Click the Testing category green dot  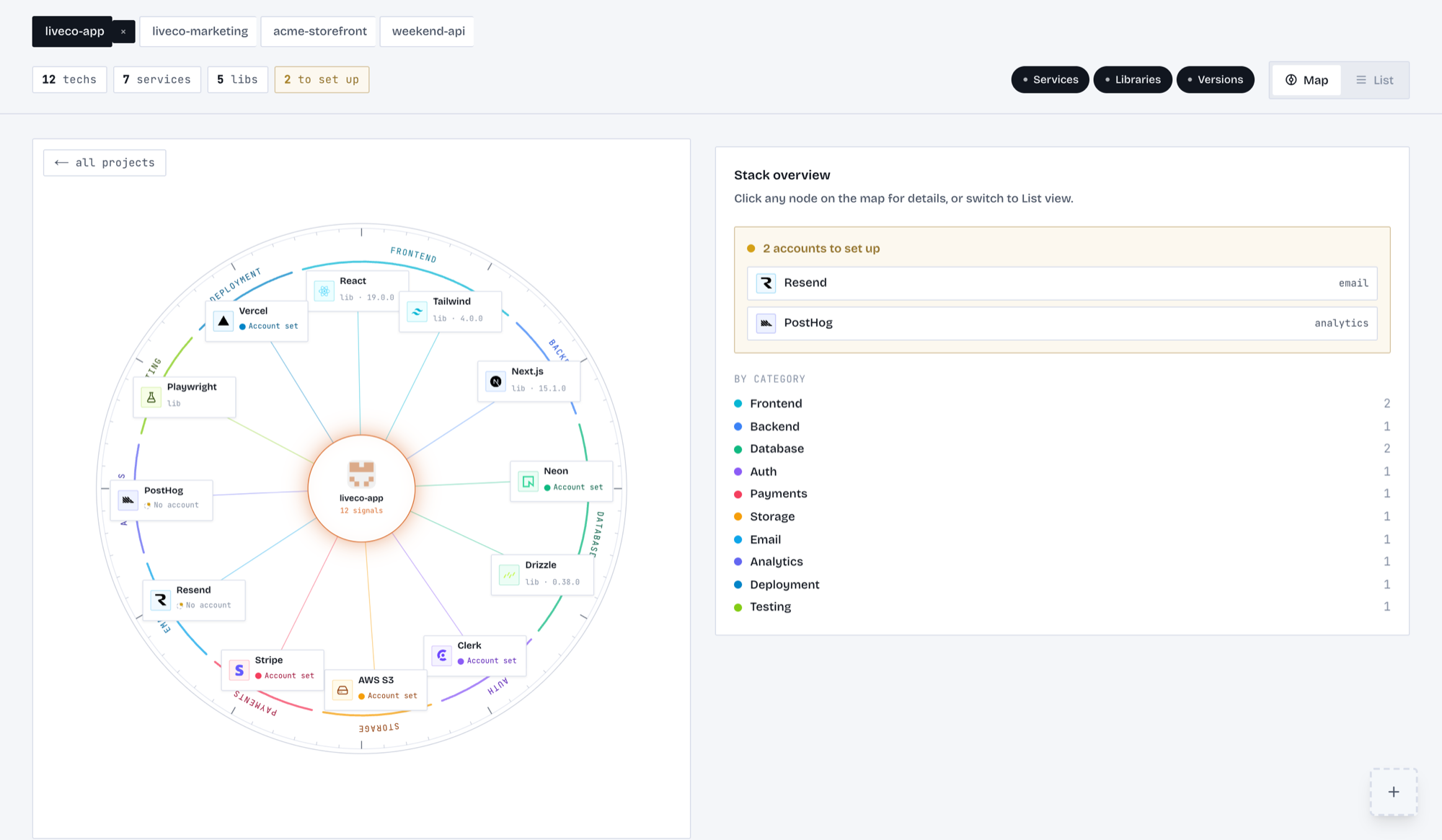point(738,607)
